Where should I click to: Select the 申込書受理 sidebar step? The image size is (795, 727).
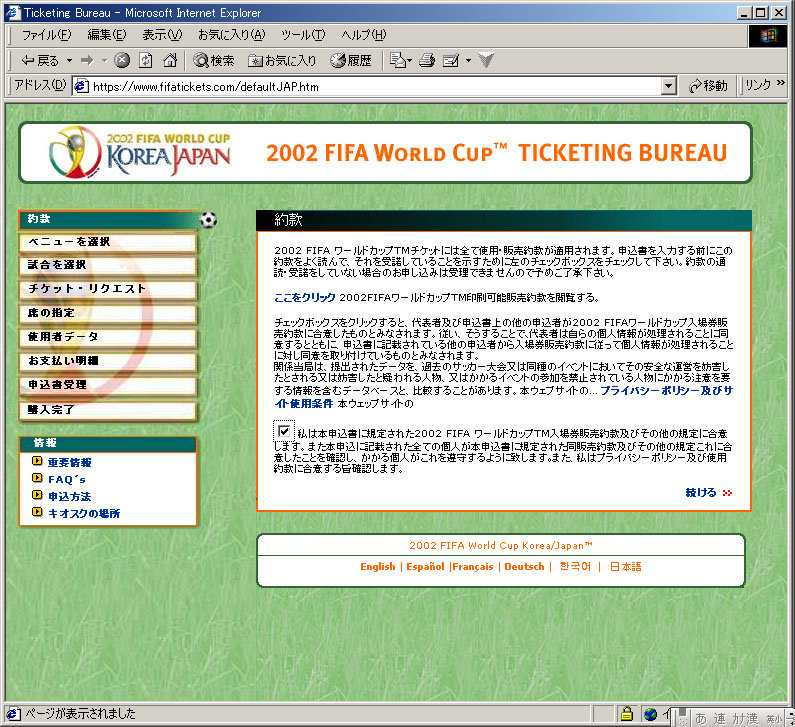coord(107,385)
